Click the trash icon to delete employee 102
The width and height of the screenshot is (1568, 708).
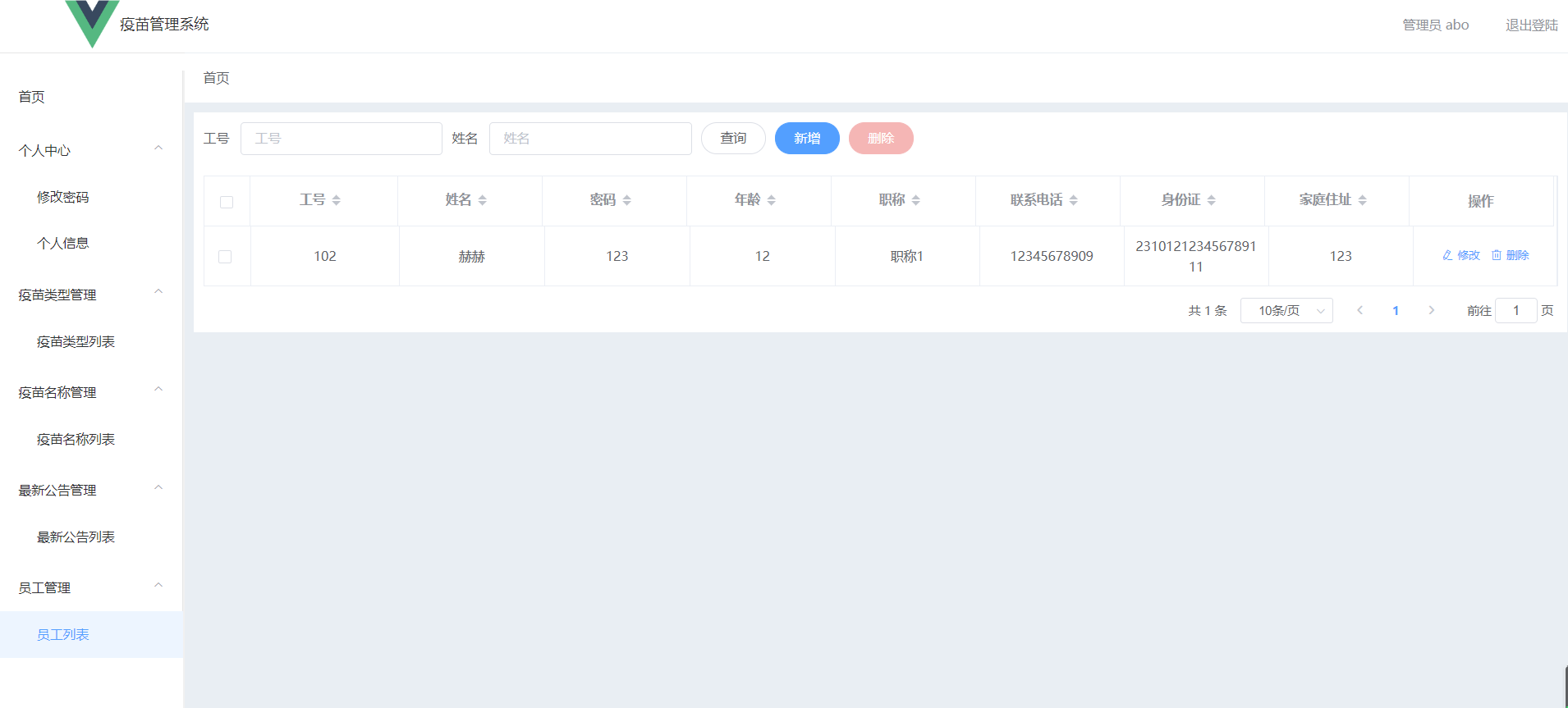(1497, 256)
